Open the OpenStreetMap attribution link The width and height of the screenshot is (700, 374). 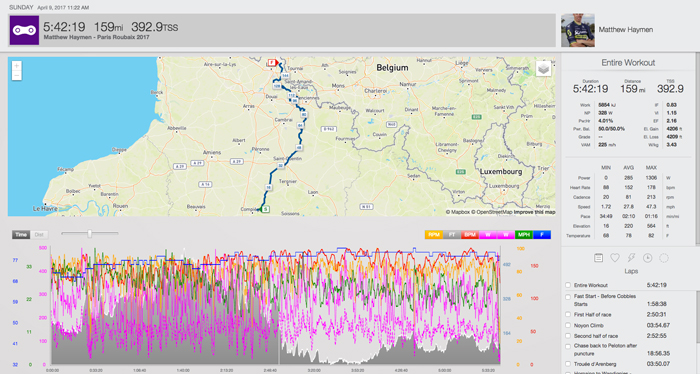pos(492,212)
